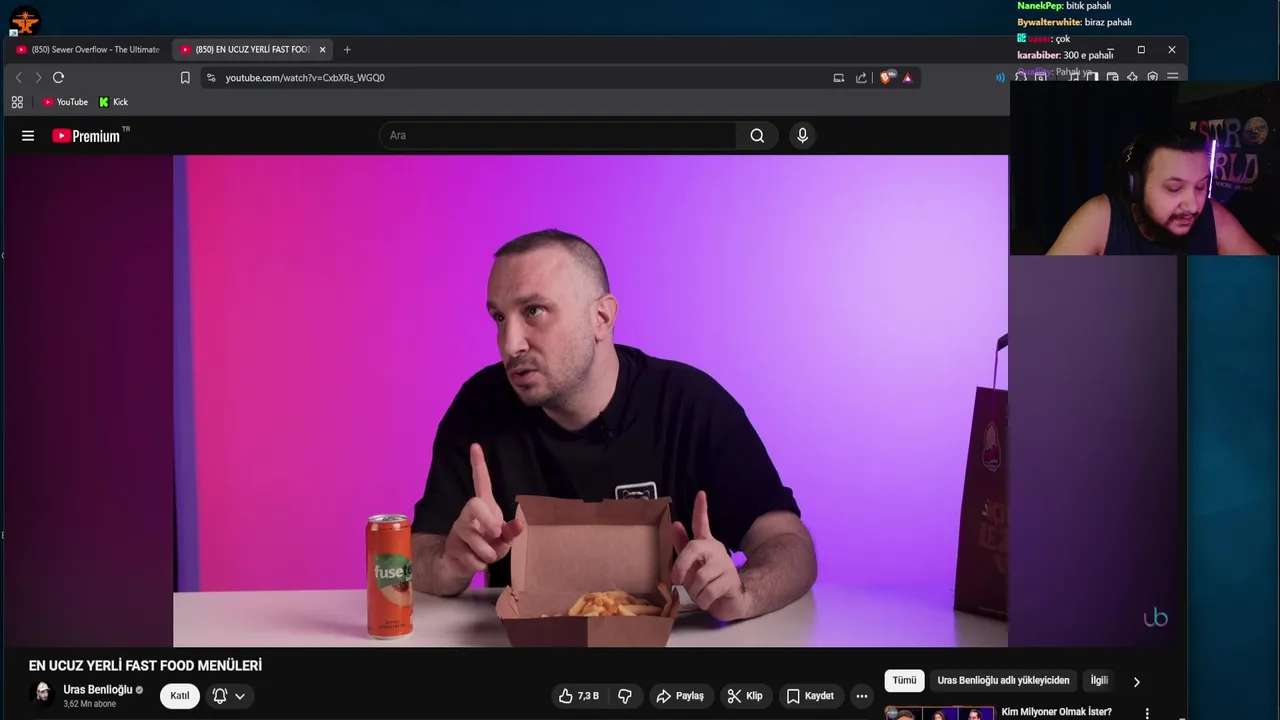This screenshot has width=1280, height=720.
Task: Click the search magnifier button
Action: click(x=757, y=136)
